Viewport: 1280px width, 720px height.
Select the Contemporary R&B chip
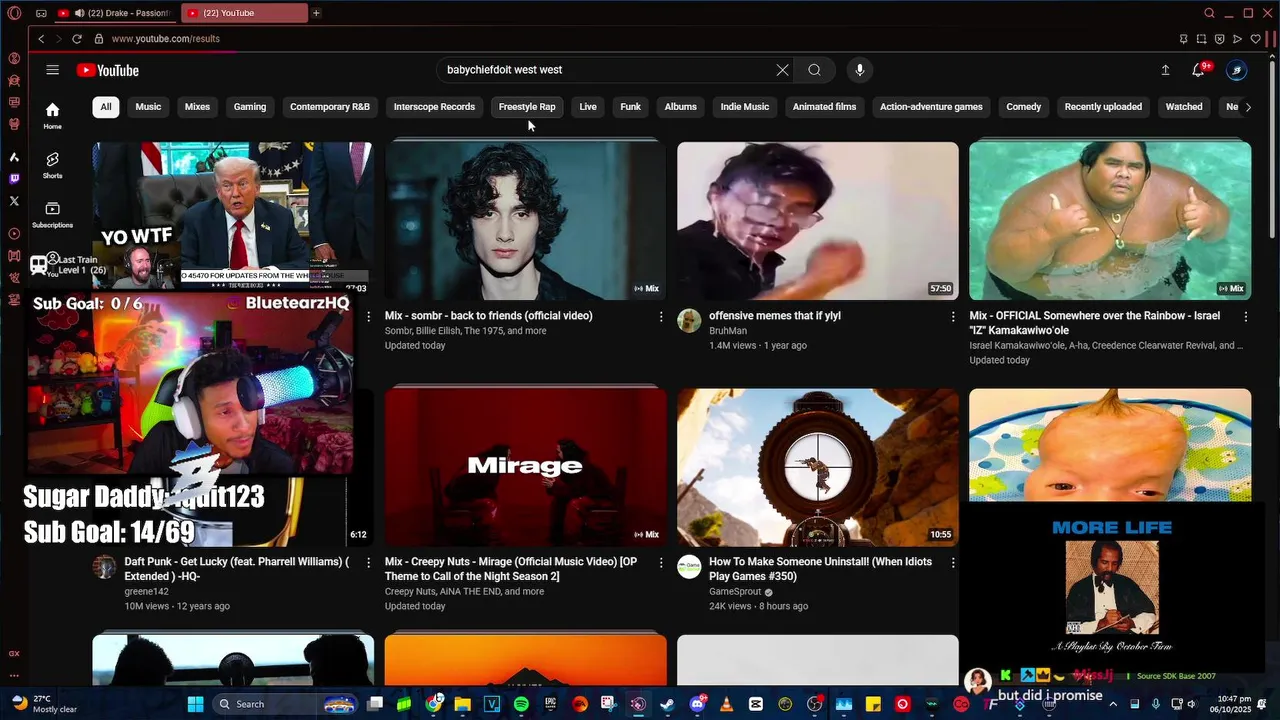pos(330,107)
